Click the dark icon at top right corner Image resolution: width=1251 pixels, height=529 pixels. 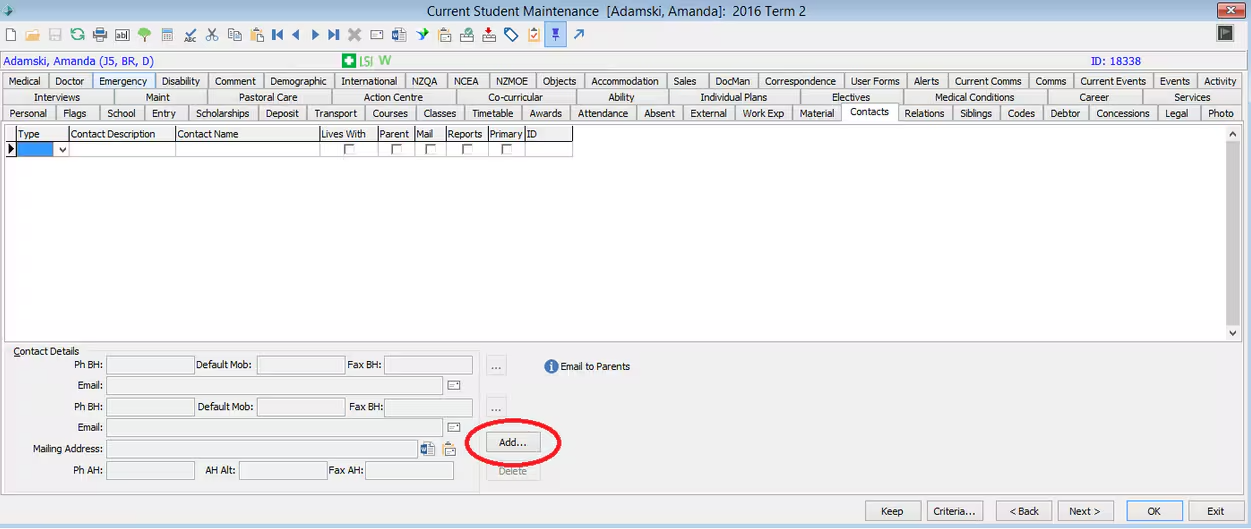tap(1226, 33)
